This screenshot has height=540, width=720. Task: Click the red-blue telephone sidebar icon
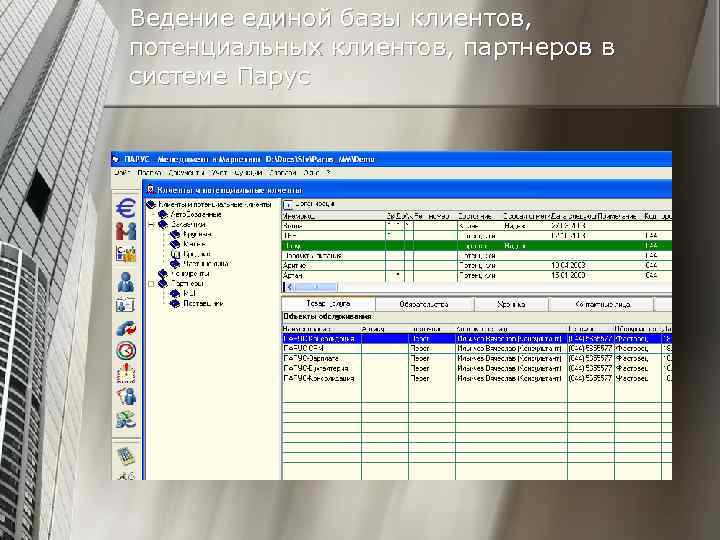126,328
